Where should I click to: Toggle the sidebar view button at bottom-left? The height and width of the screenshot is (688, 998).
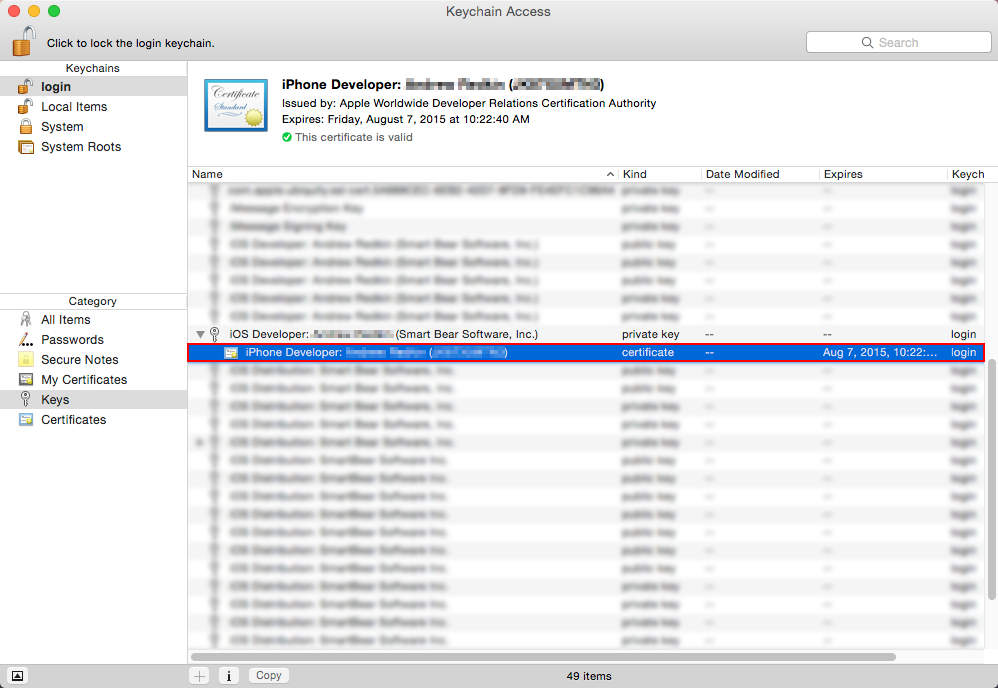17,676
